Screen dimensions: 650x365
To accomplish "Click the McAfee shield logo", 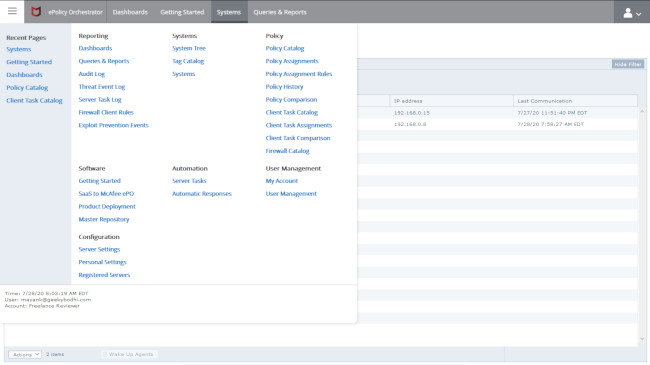I will click(x=36, y=12).
